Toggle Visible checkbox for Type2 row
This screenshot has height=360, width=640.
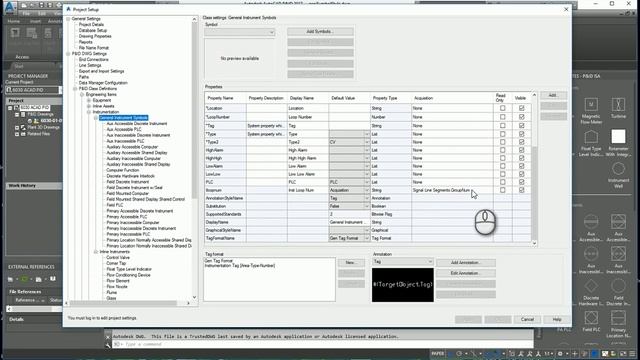click(521, 142)
